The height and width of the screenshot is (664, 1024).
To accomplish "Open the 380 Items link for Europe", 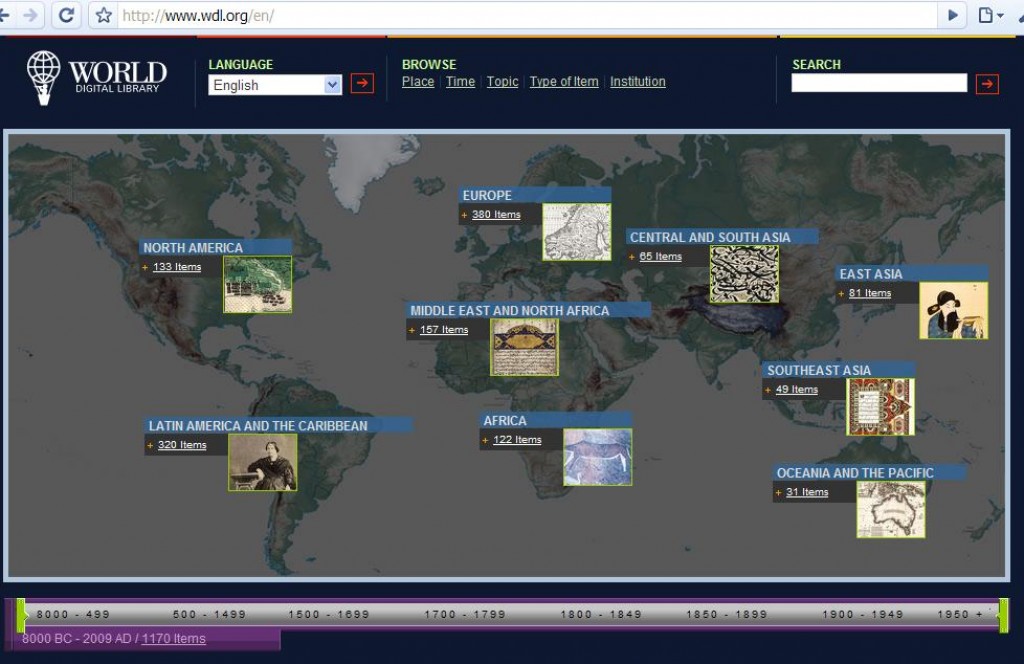I will click(x=498, y=214).
